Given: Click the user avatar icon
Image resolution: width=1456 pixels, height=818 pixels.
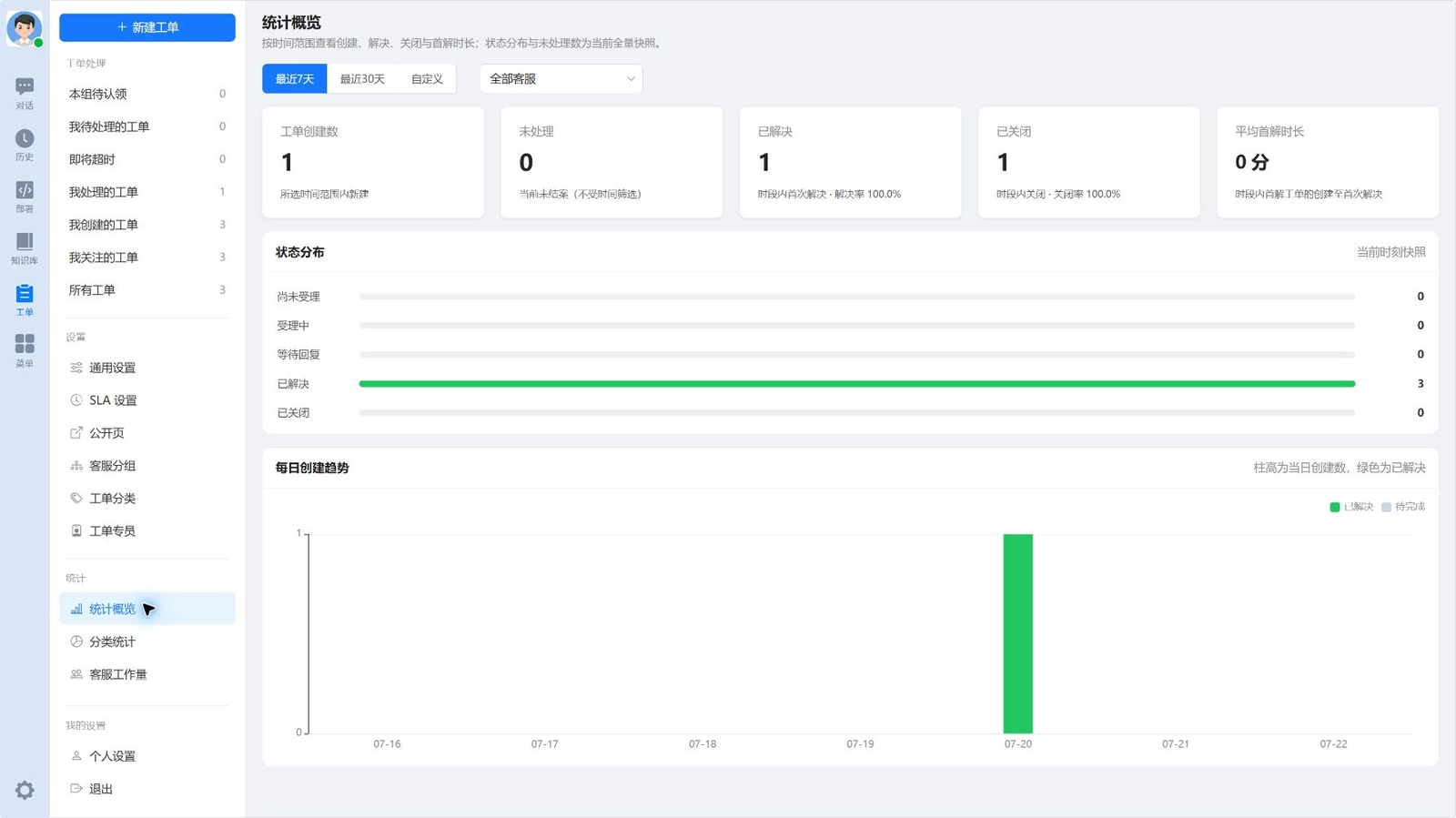Looking at the screenshot, I should (x=25, y=28).
